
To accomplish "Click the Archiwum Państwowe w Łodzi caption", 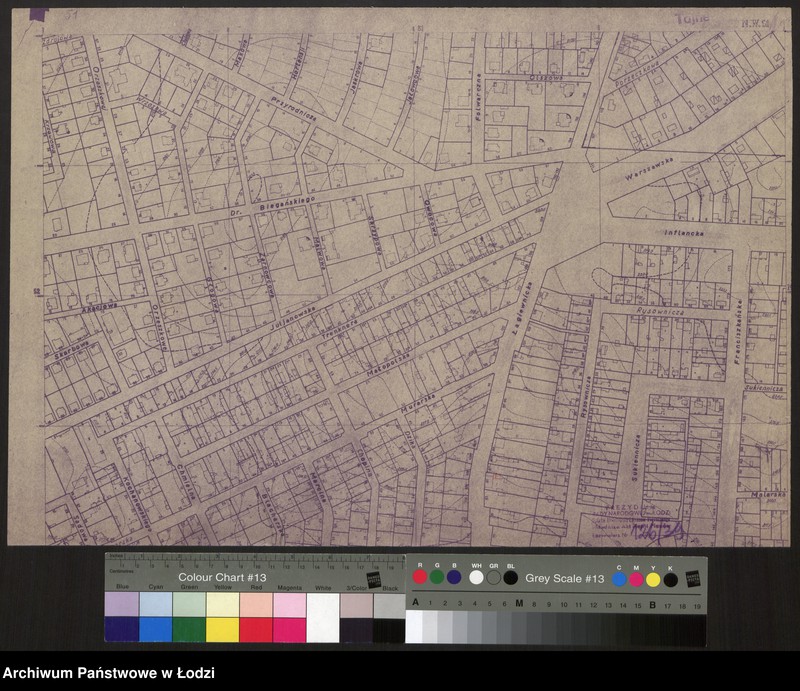I will pyautogui.click(x=109, y=674).
